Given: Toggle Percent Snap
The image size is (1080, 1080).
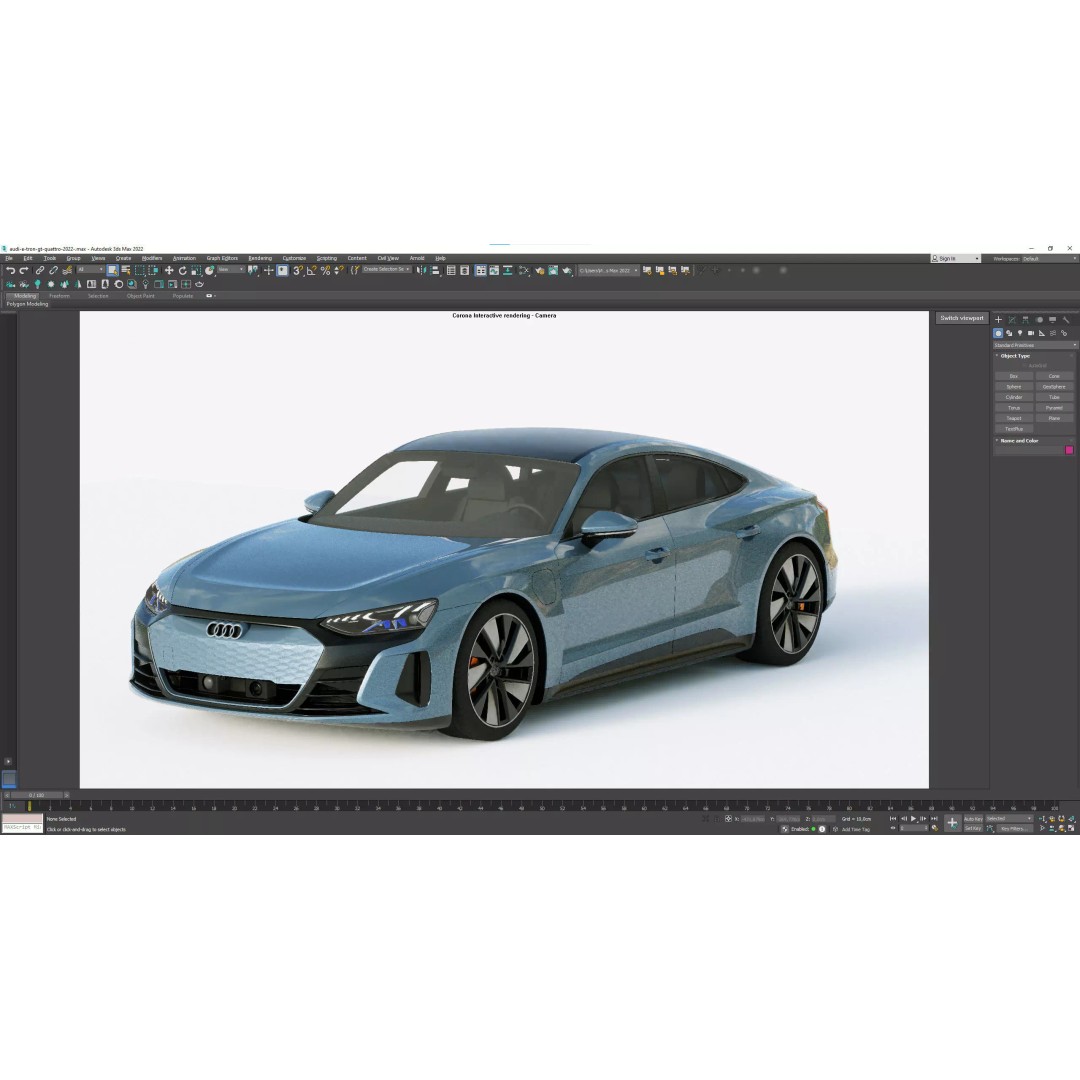Looking at the screenshot, I should pyautogui.click(x=325, y=271).
